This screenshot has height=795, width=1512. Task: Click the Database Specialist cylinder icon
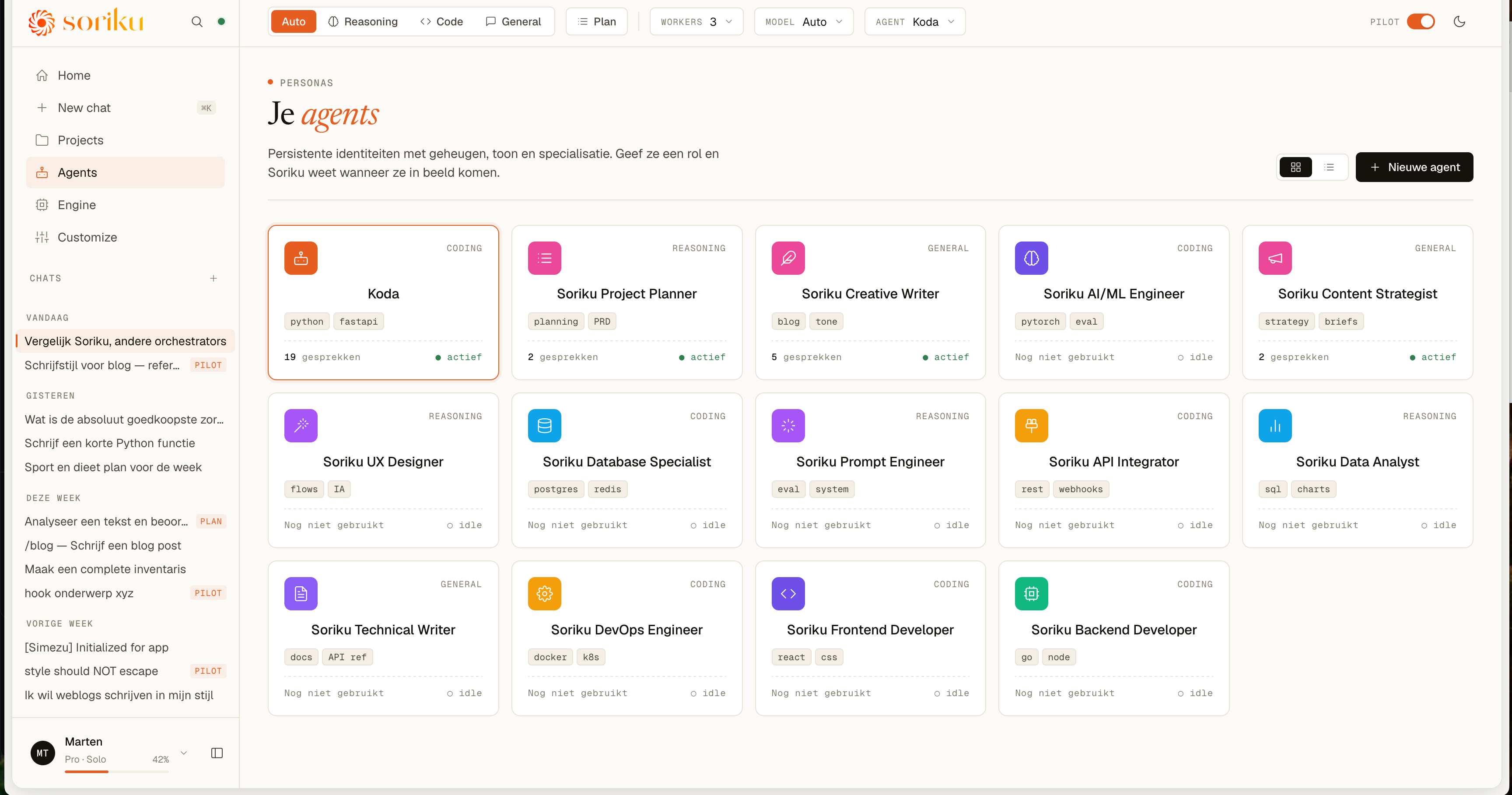(x=545, y=426)
